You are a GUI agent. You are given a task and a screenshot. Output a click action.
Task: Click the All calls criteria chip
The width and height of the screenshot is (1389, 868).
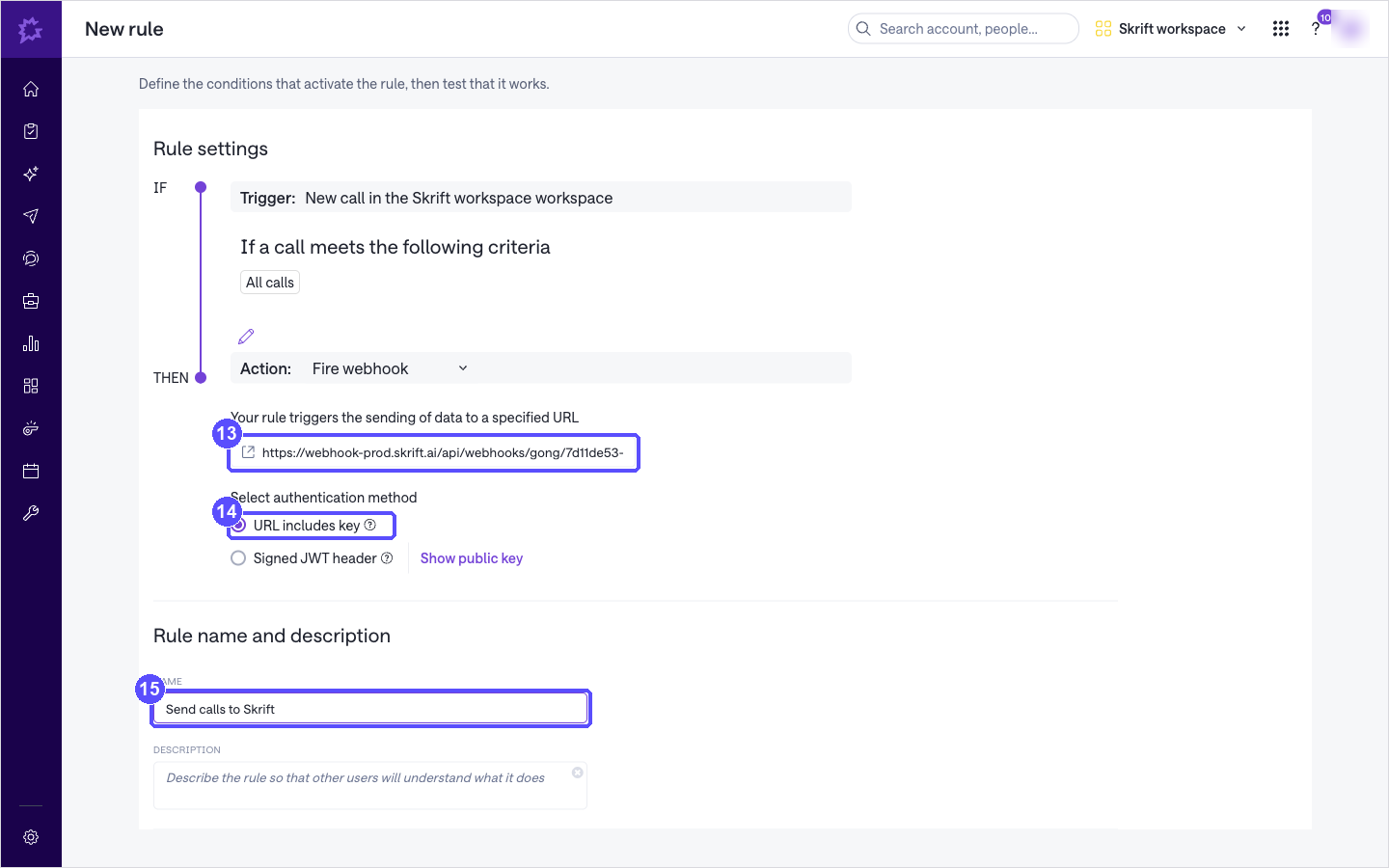point(270,283)
